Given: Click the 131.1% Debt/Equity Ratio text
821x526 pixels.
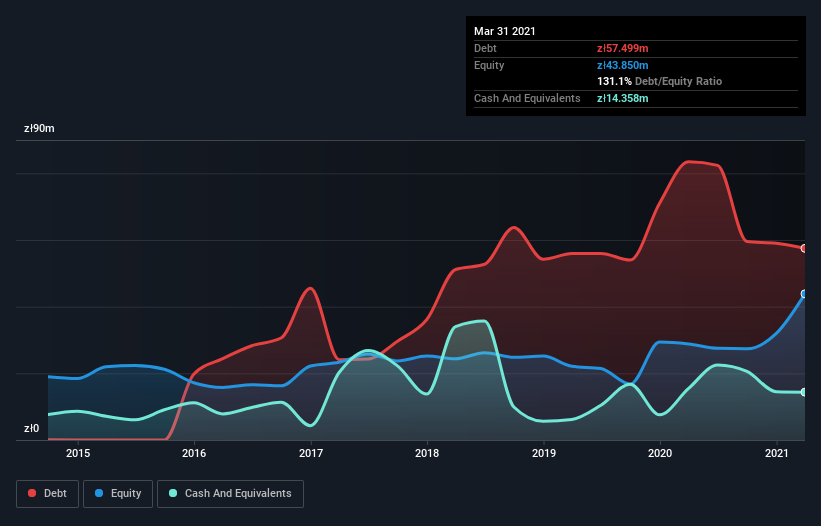Looking at the screenshot, I should point(659,82).
